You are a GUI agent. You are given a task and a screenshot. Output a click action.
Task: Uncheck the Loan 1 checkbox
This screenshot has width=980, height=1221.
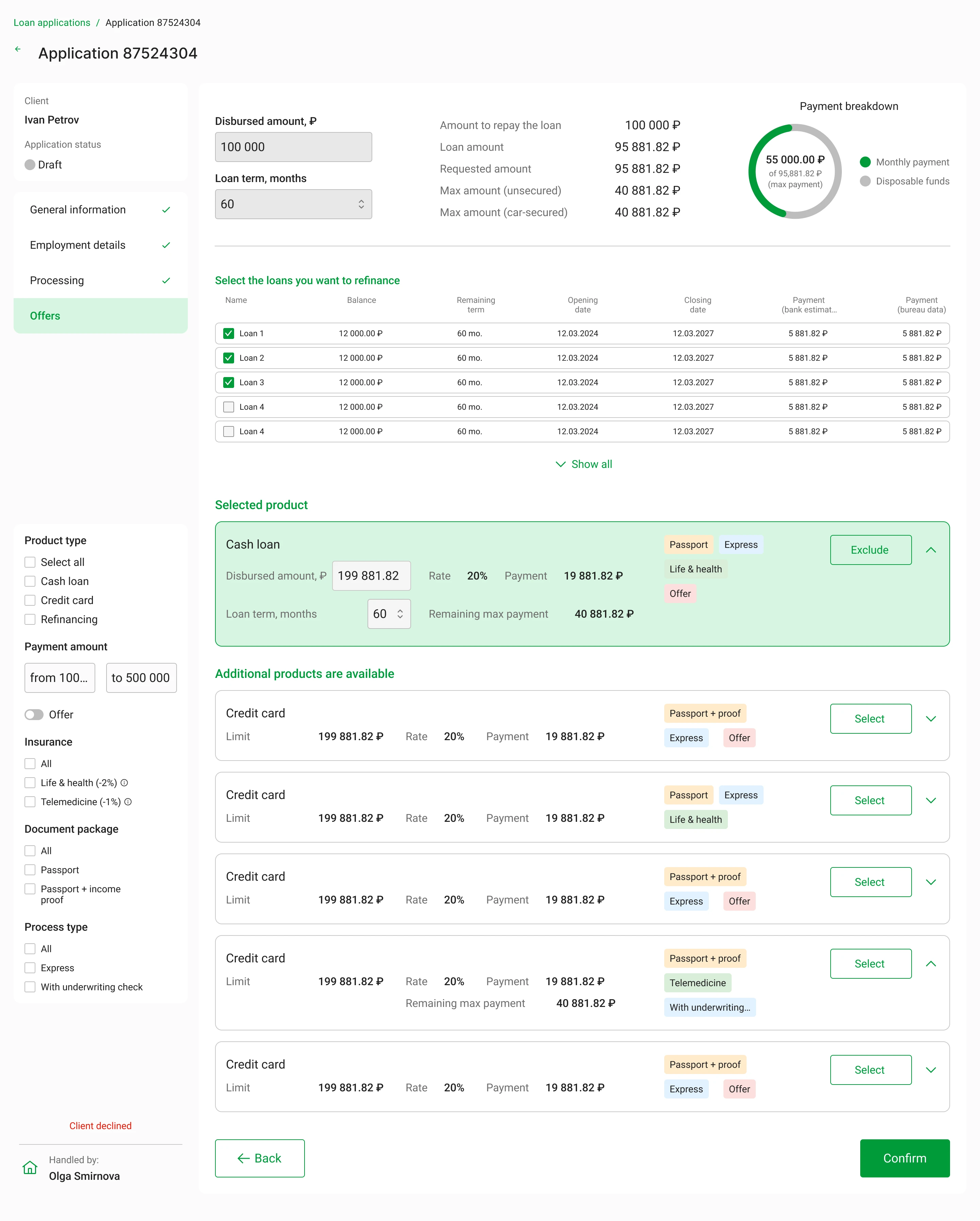pos(229,333)
